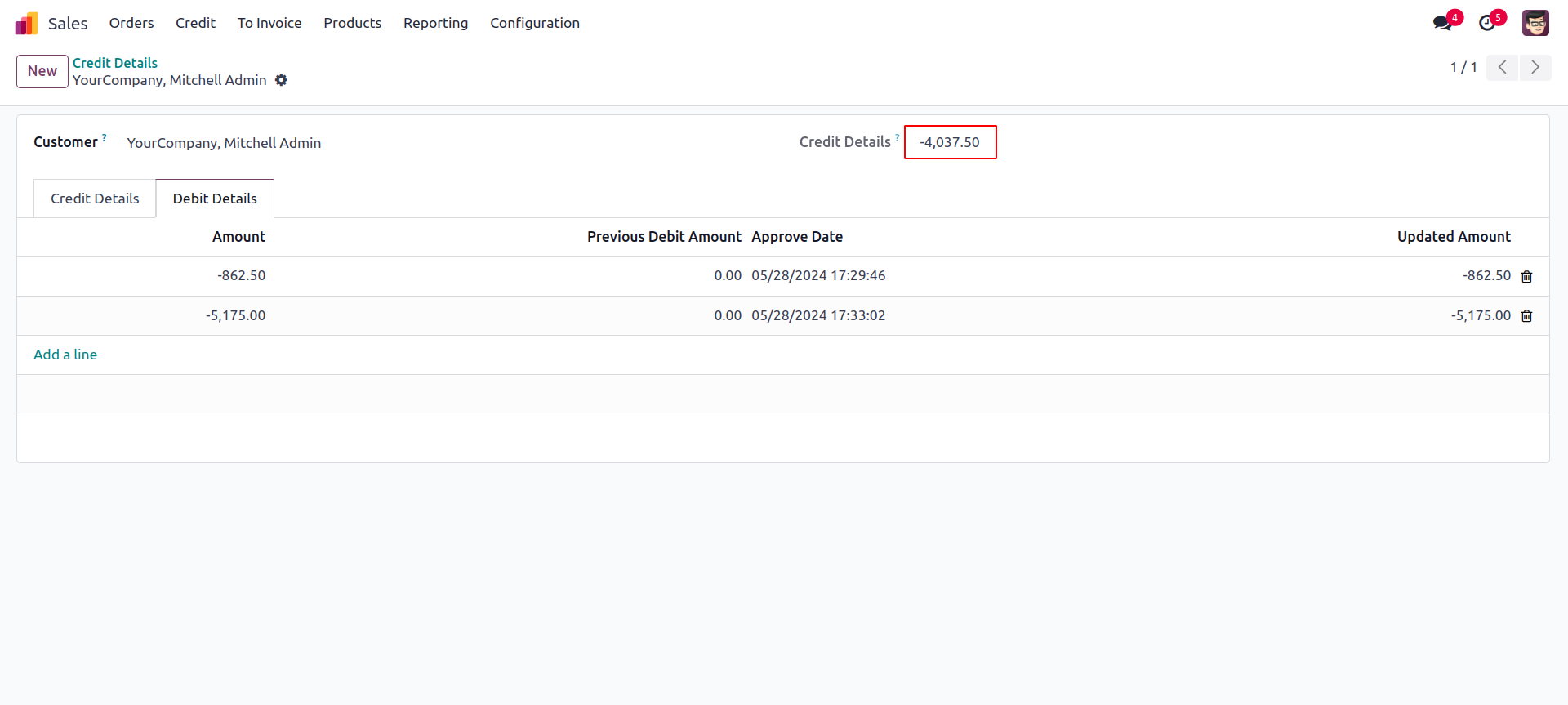Viewport: 1568px width, 705px height.
Task: Click the Sales app title
Action: 68,24
